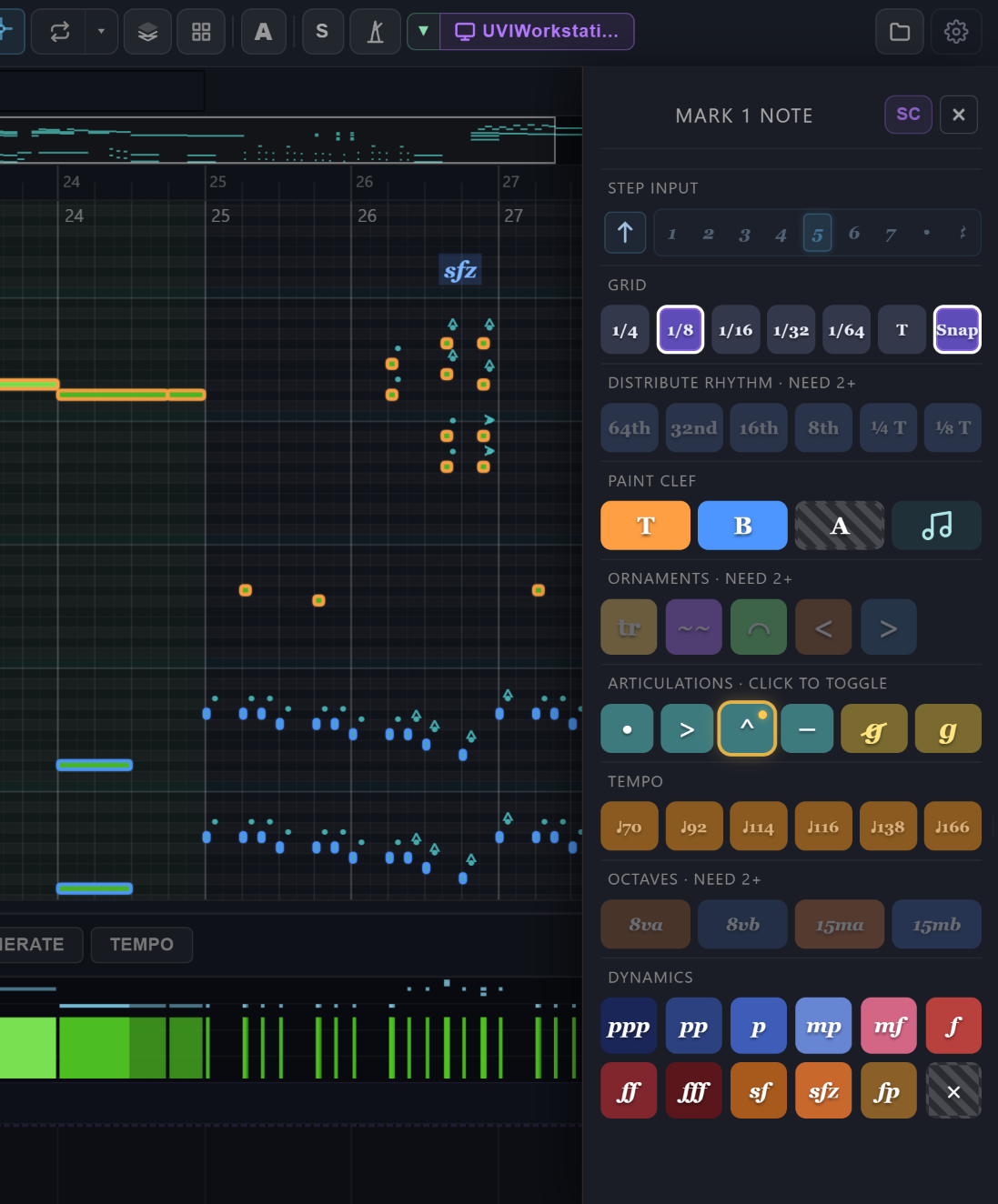Toggle the tenuto dash articulation
This screenshot has height=1204, width=998.
[x=807, y=728]
